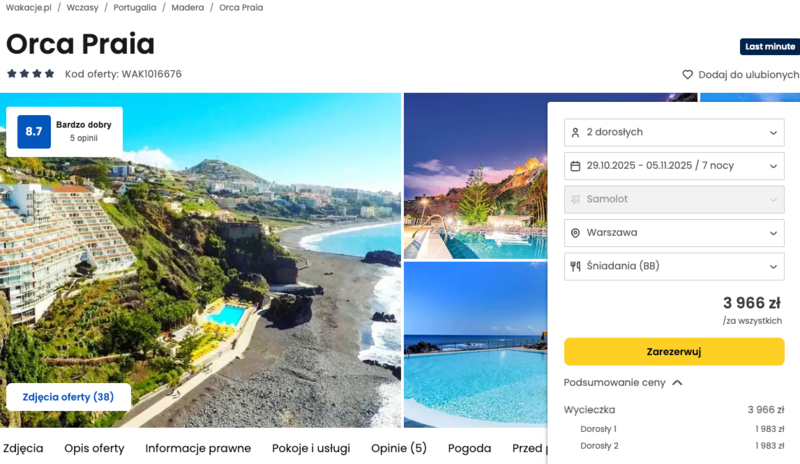Switch to the Opis oferty tab
This screenshot has width=800, height=464.
94,448
